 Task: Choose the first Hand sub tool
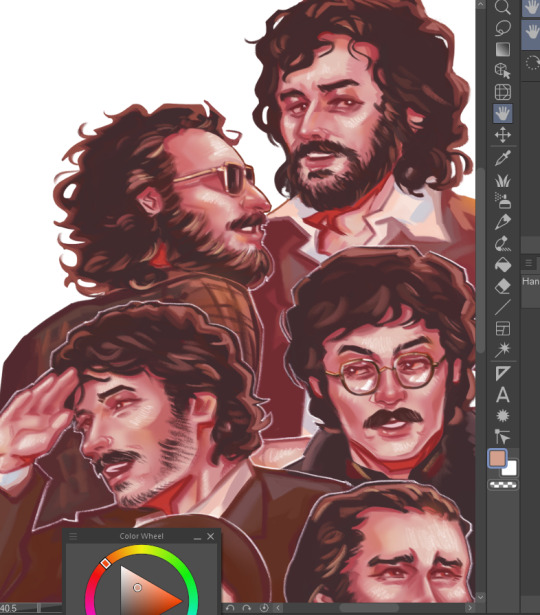point(531,8)
